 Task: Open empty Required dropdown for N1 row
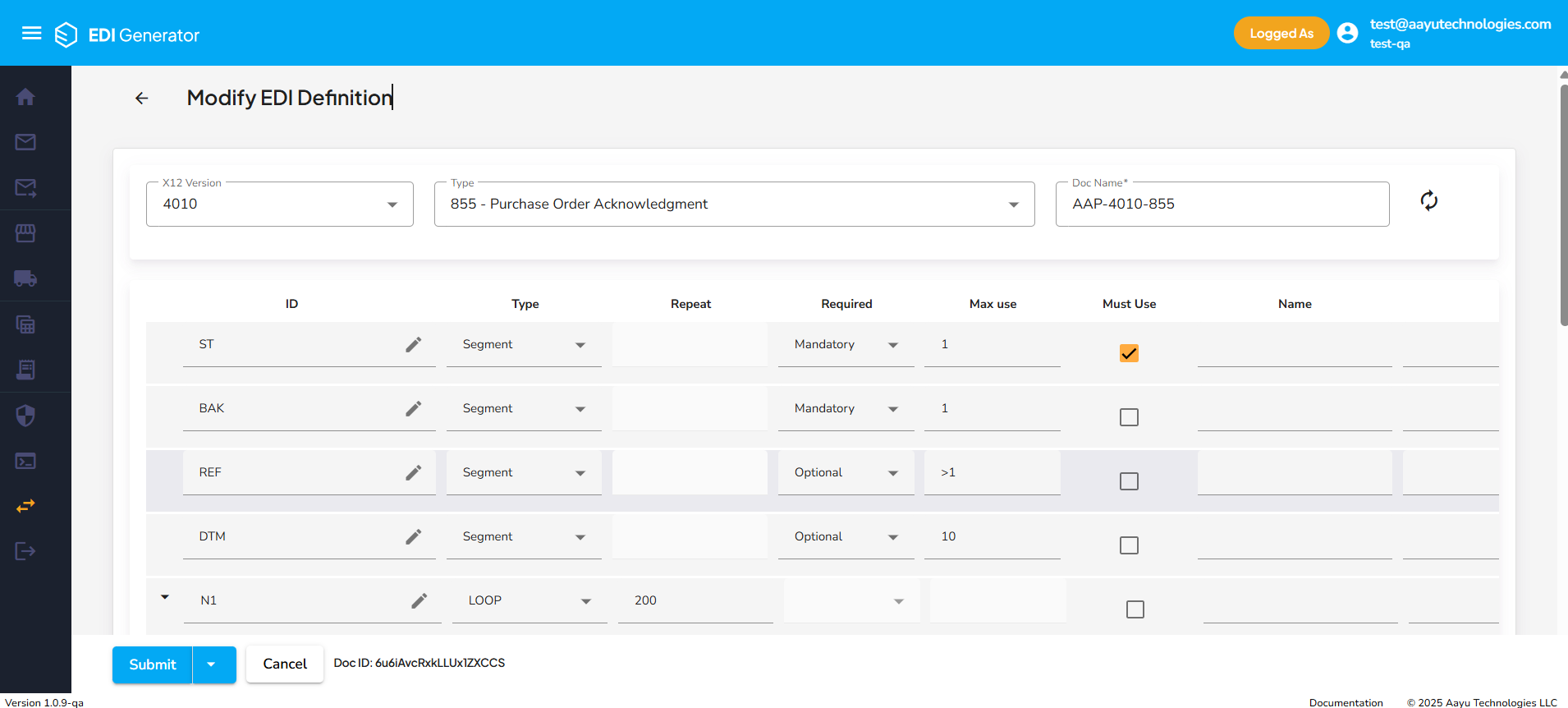pyautogui.click(x=852, y=600)
